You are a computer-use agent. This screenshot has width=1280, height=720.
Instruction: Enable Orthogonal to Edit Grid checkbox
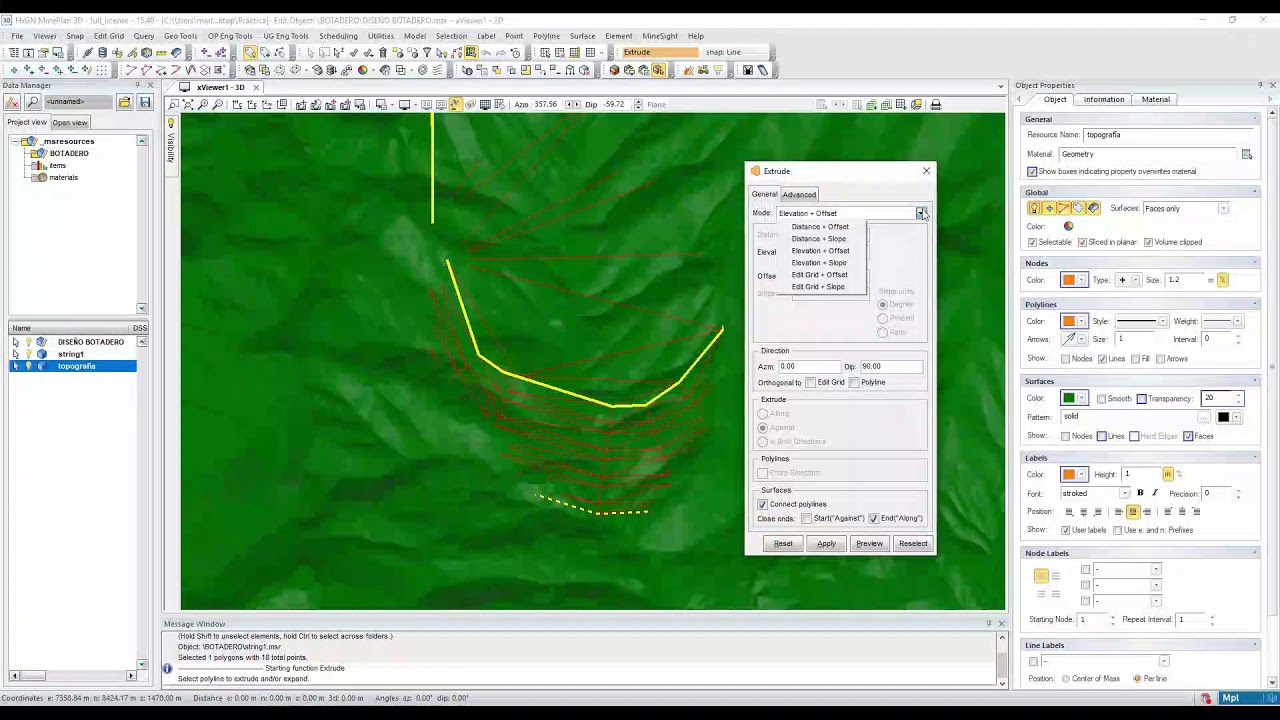811,382
